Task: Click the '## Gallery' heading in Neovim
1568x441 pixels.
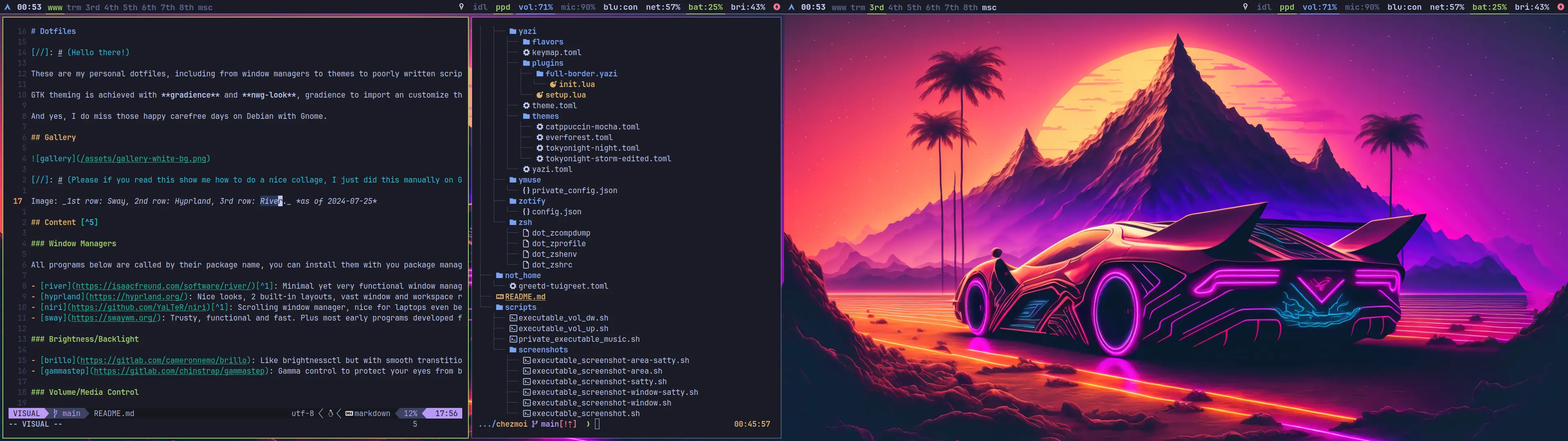Action: tap(53, 138)
